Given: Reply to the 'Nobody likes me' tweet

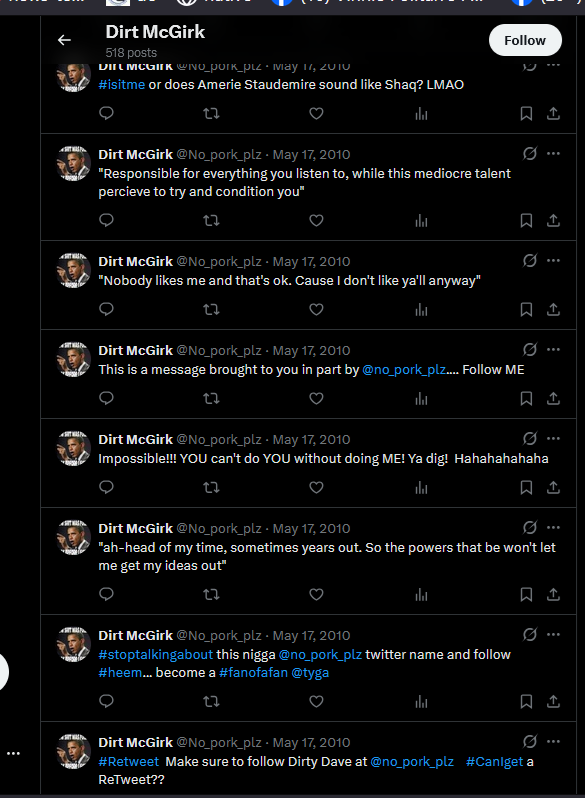Looking at the screenshot, I should coord(106,309).
